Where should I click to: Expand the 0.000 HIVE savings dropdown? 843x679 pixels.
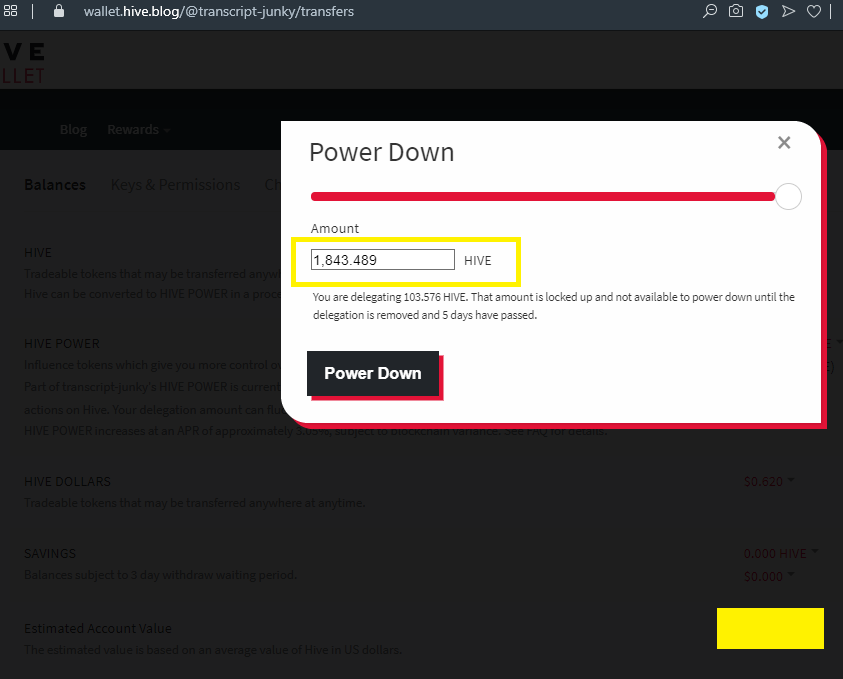coord(781,553)
